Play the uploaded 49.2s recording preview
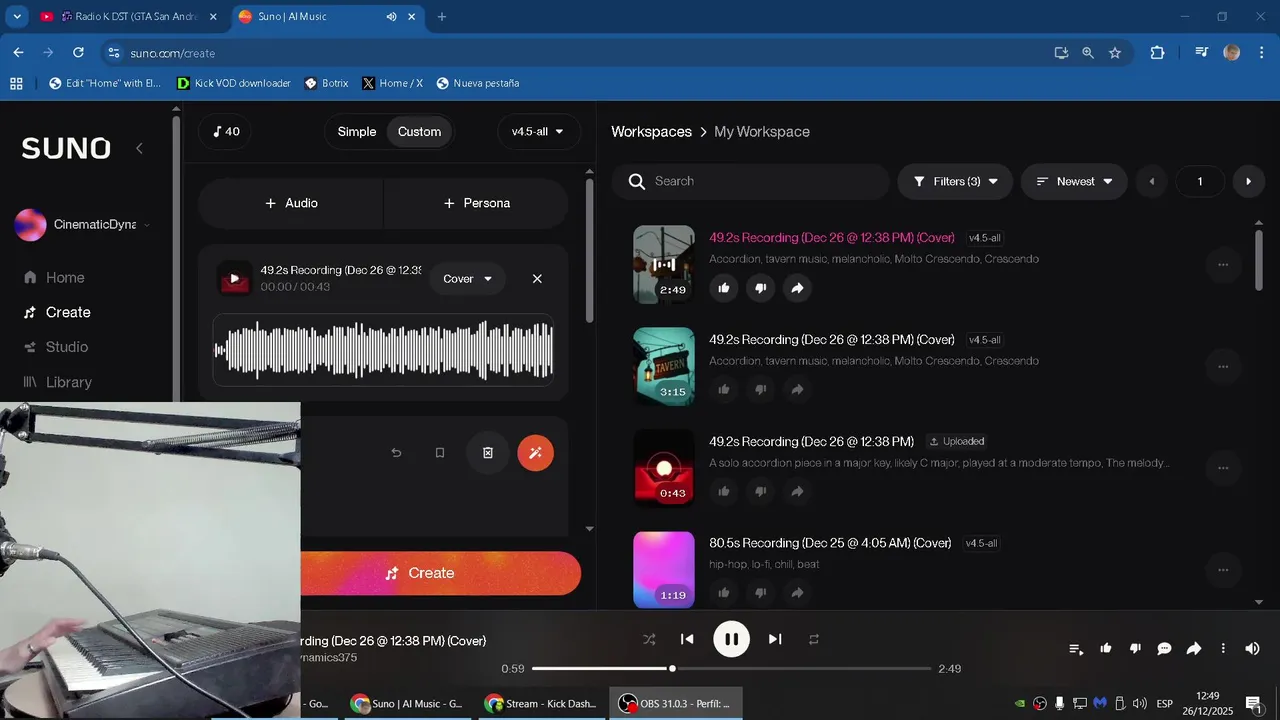Viewport: 1280px width, 720px height. click(x=235, y=279)
